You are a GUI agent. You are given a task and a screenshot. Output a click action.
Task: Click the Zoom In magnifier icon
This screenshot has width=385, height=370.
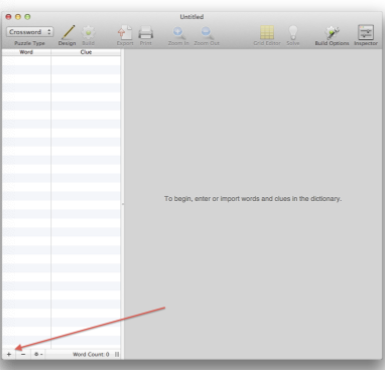(178, 33)
